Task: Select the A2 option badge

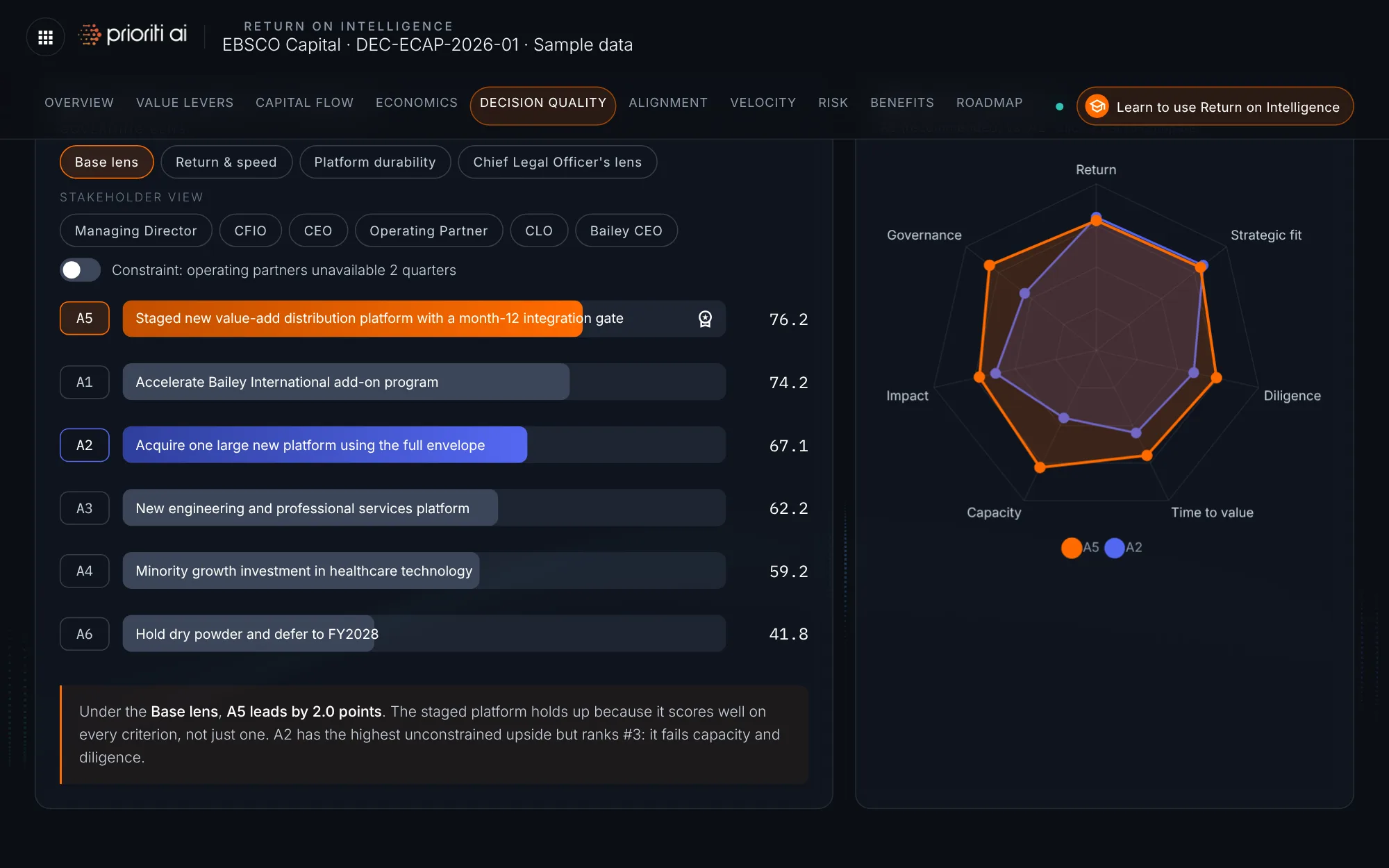Action: pyautogui.click(x=85, y=445)
